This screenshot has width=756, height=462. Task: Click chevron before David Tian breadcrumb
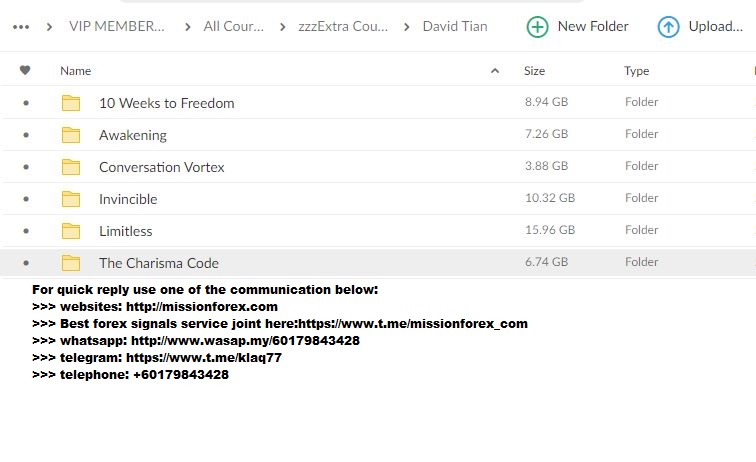click(406, 27)
